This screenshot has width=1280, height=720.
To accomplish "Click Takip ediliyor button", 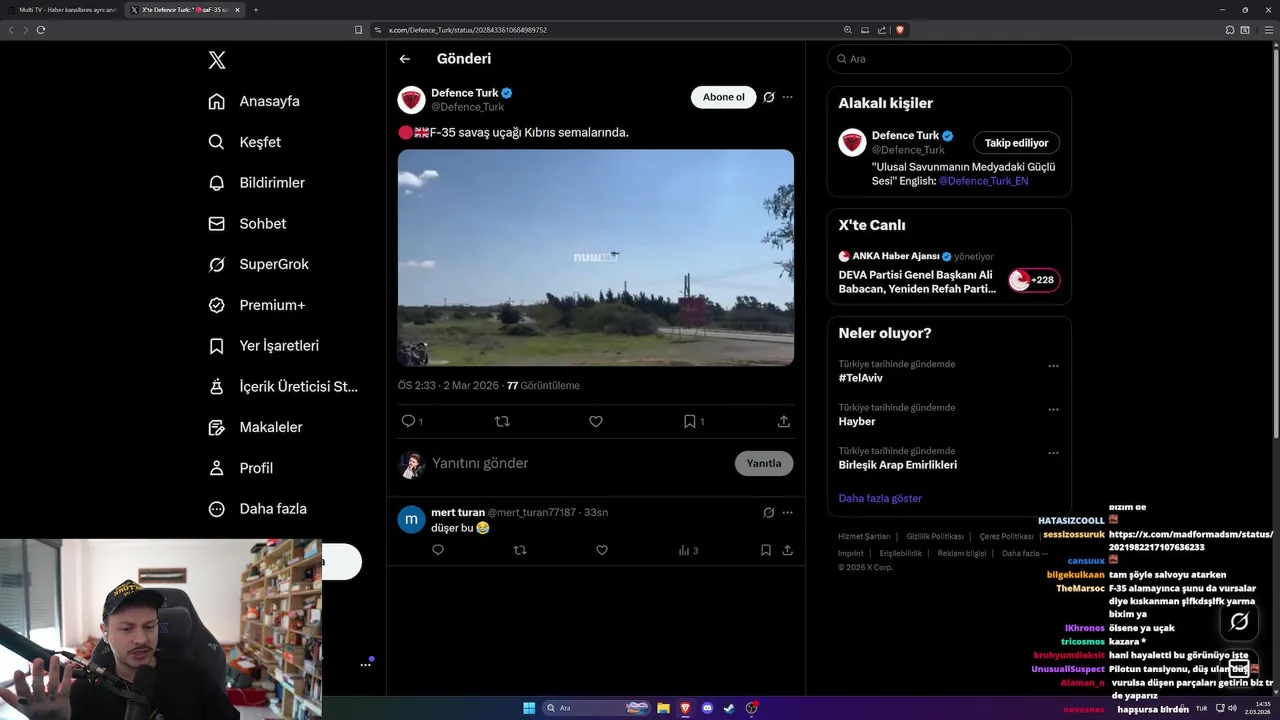I will tap(1017, 143).
